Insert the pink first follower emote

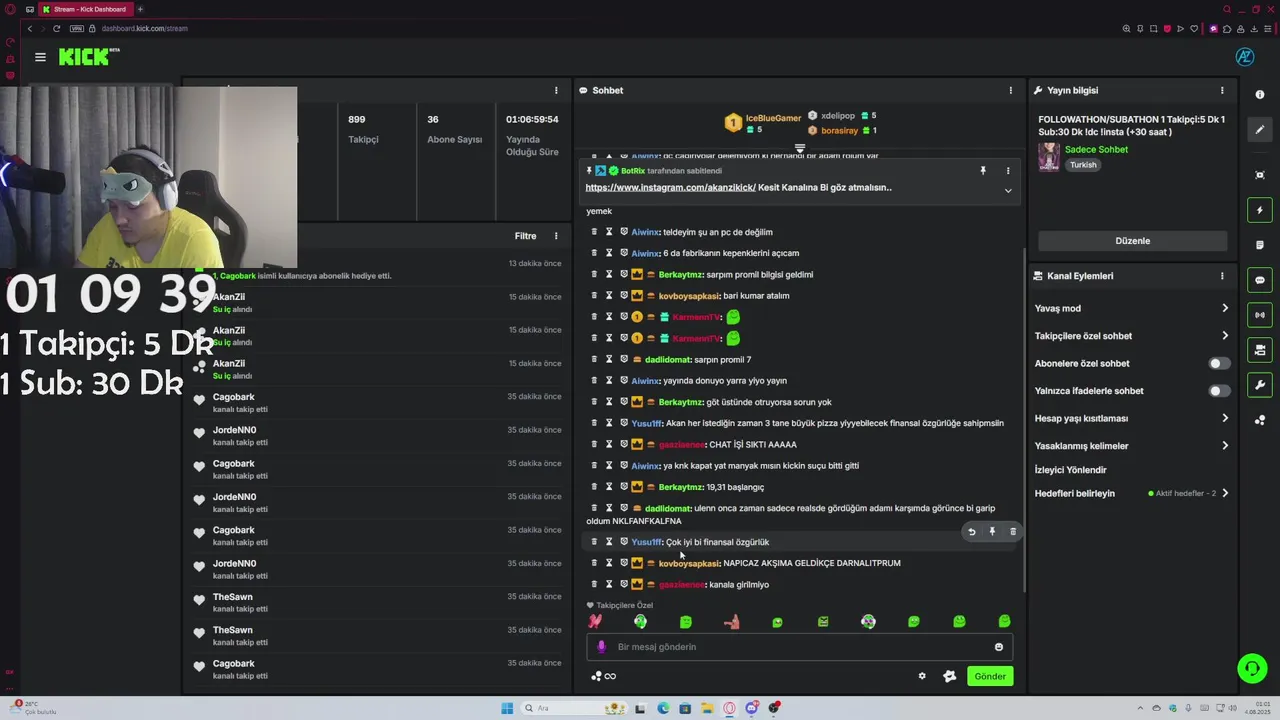595,621
